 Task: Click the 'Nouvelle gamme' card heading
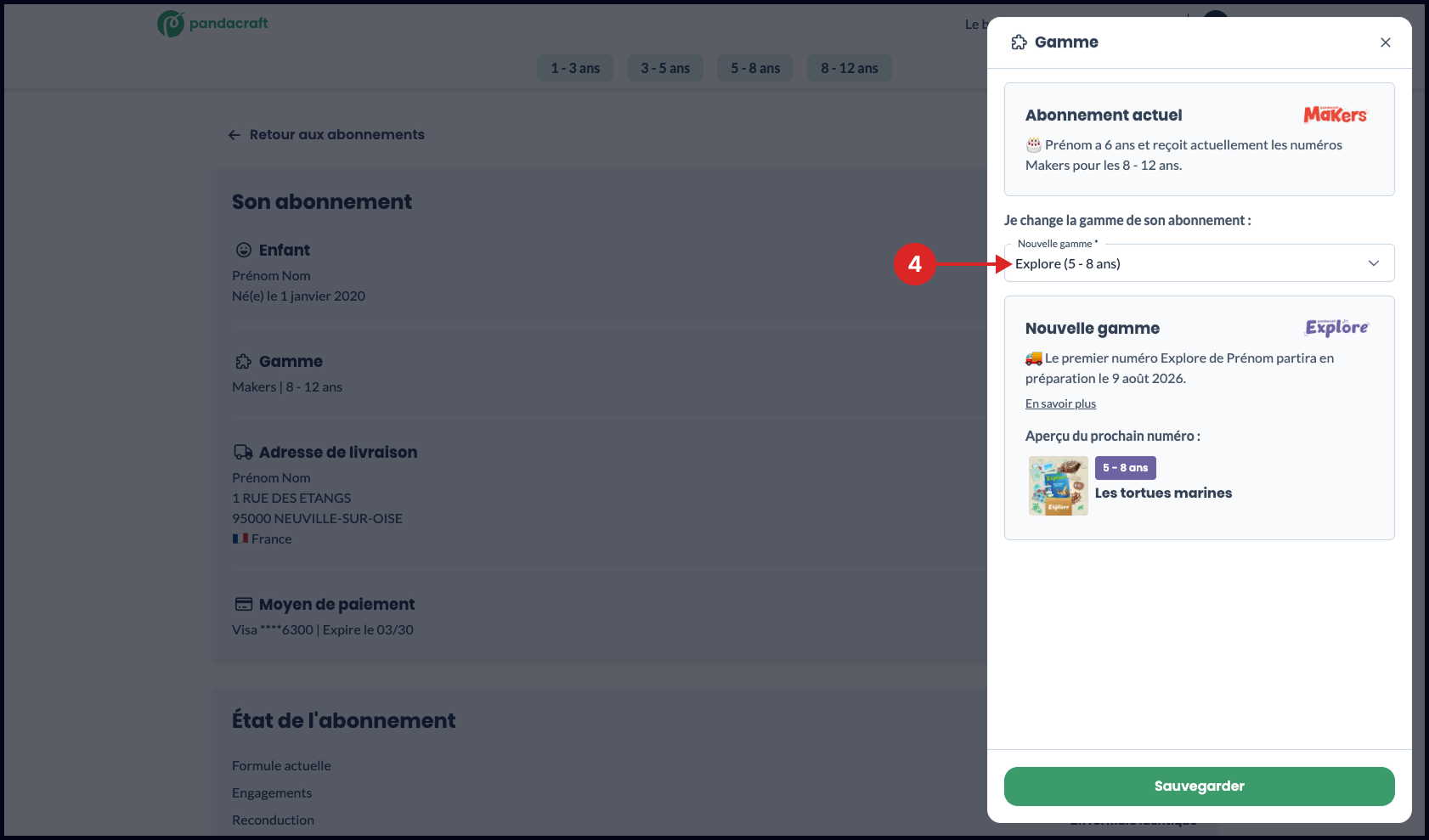tap(1093, 328)
